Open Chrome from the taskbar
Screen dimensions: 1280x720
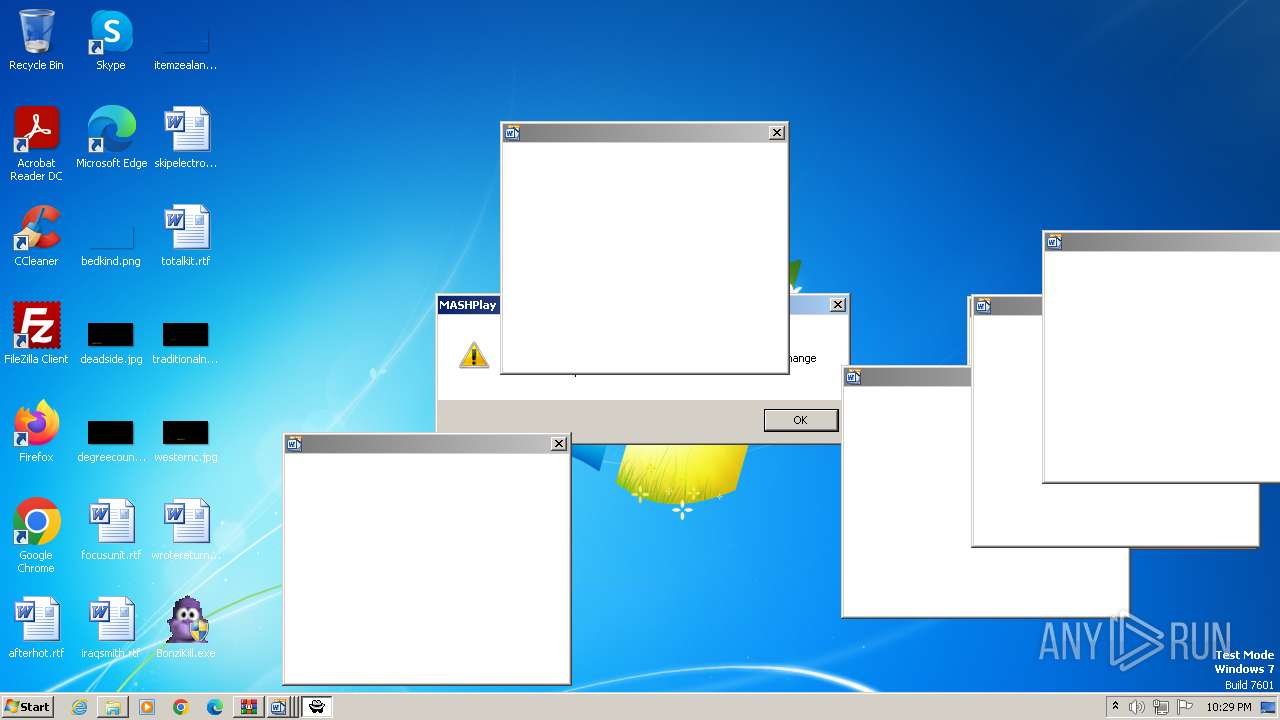click(181, 707)
